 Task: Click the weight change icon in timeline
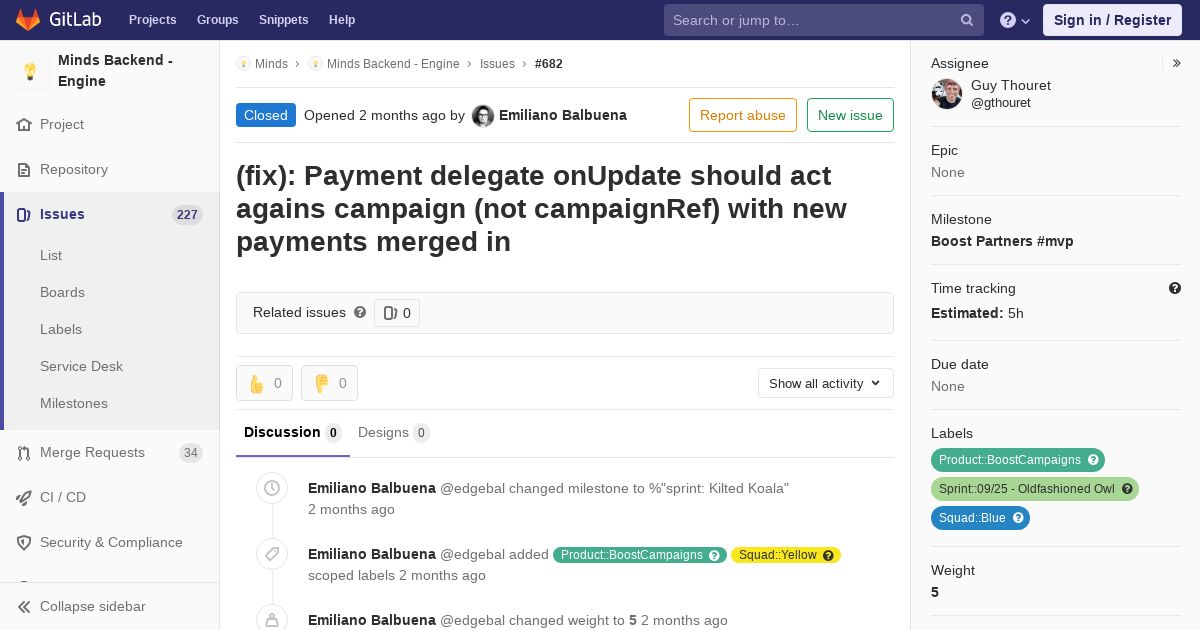click(272, 620)
